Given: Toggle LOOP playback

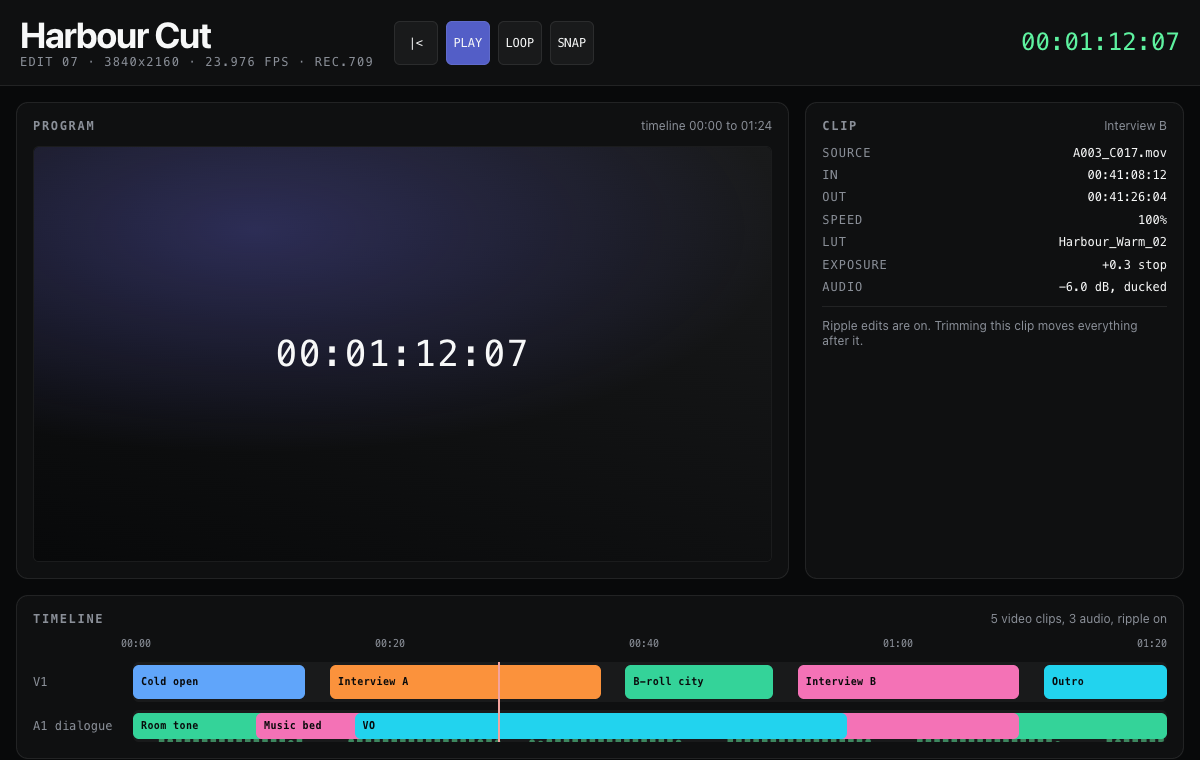Looking at the screenshot, I should point(520,43).
